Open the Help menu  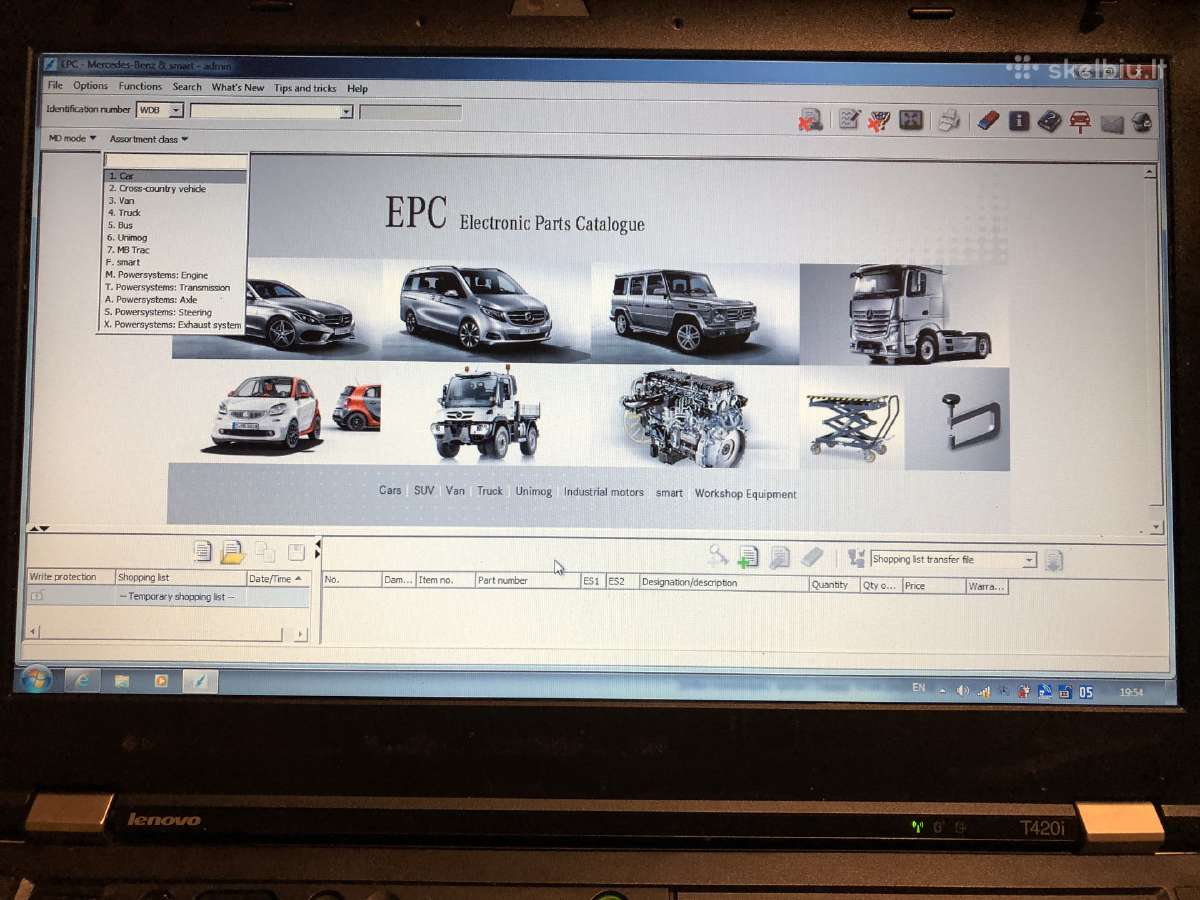pyautogui.click(x=357, y=88)
